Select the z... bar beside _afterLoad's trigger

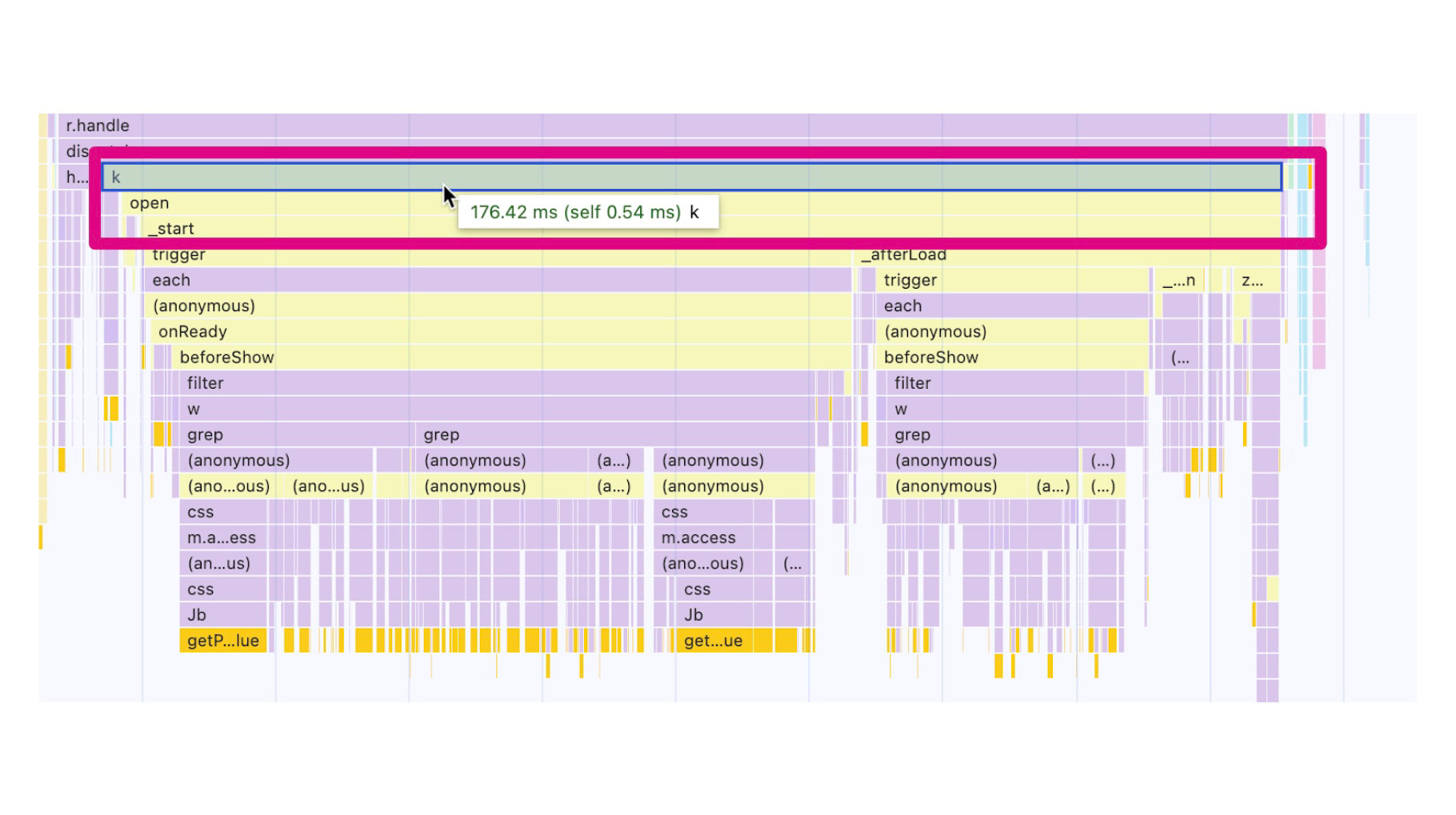pos(1252,281)
